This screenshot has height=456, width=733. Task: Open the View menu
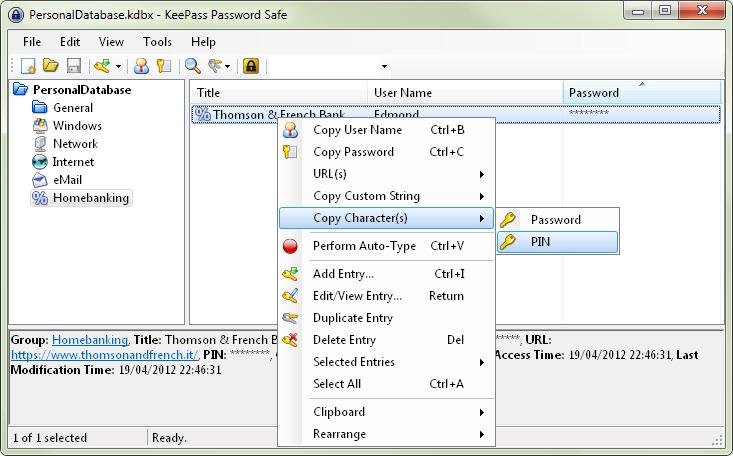tap(111, 42)
